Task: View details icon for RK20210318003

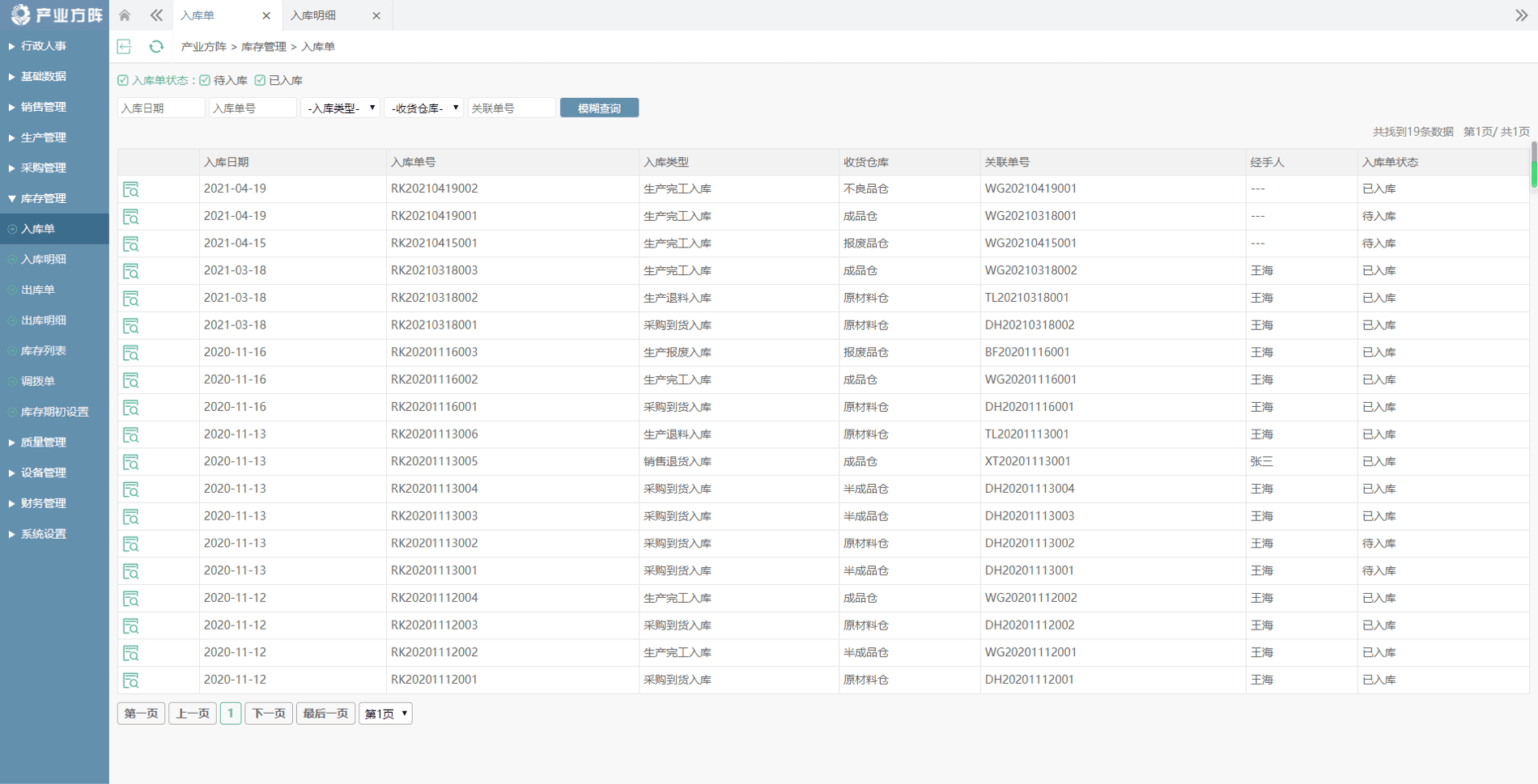Action: [x=131, y=271]
